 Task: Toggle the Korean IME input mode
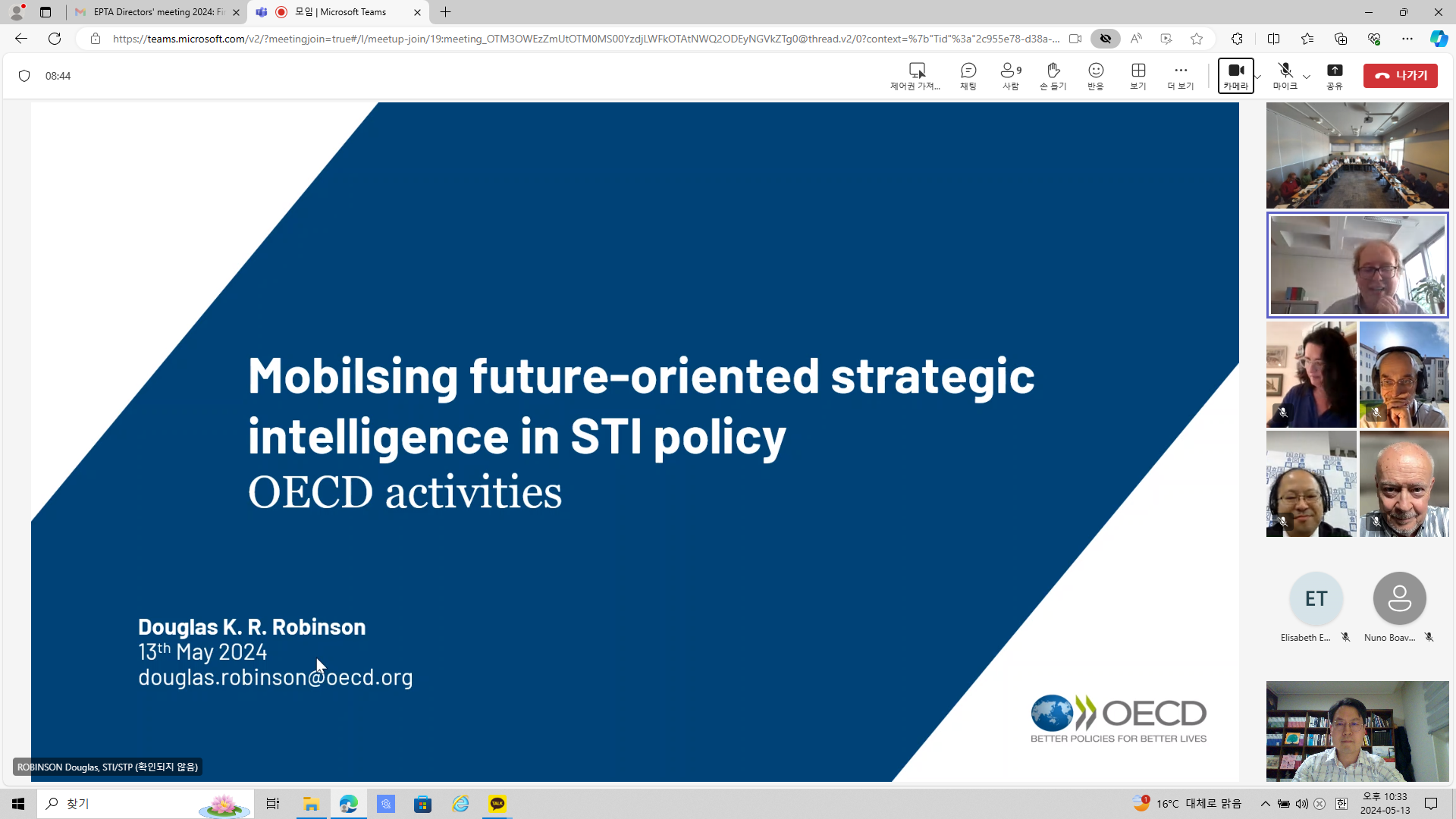(x=1341, y=804)
